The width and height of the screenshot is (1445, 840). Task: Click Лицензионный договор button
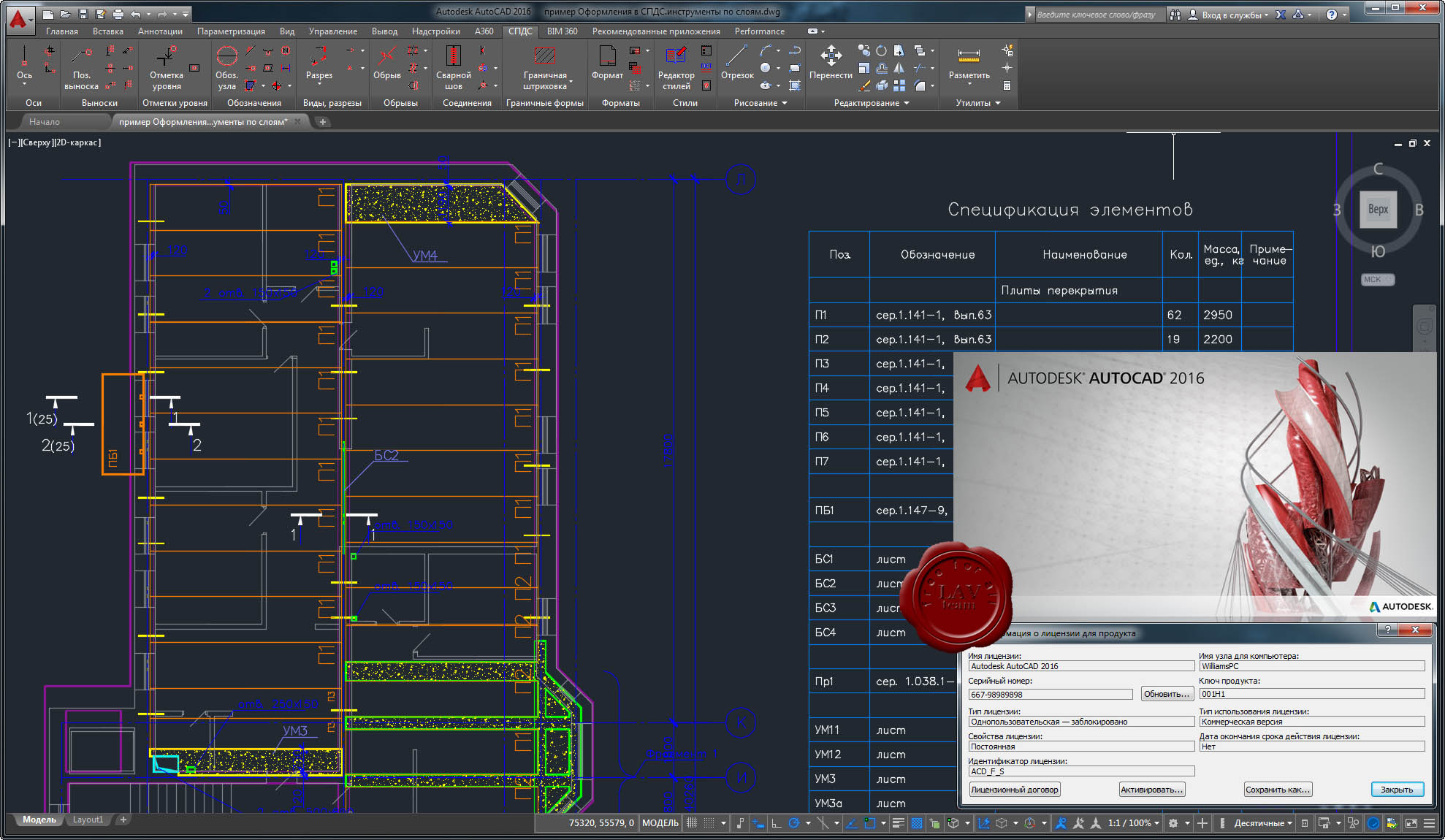(1014, 790)
